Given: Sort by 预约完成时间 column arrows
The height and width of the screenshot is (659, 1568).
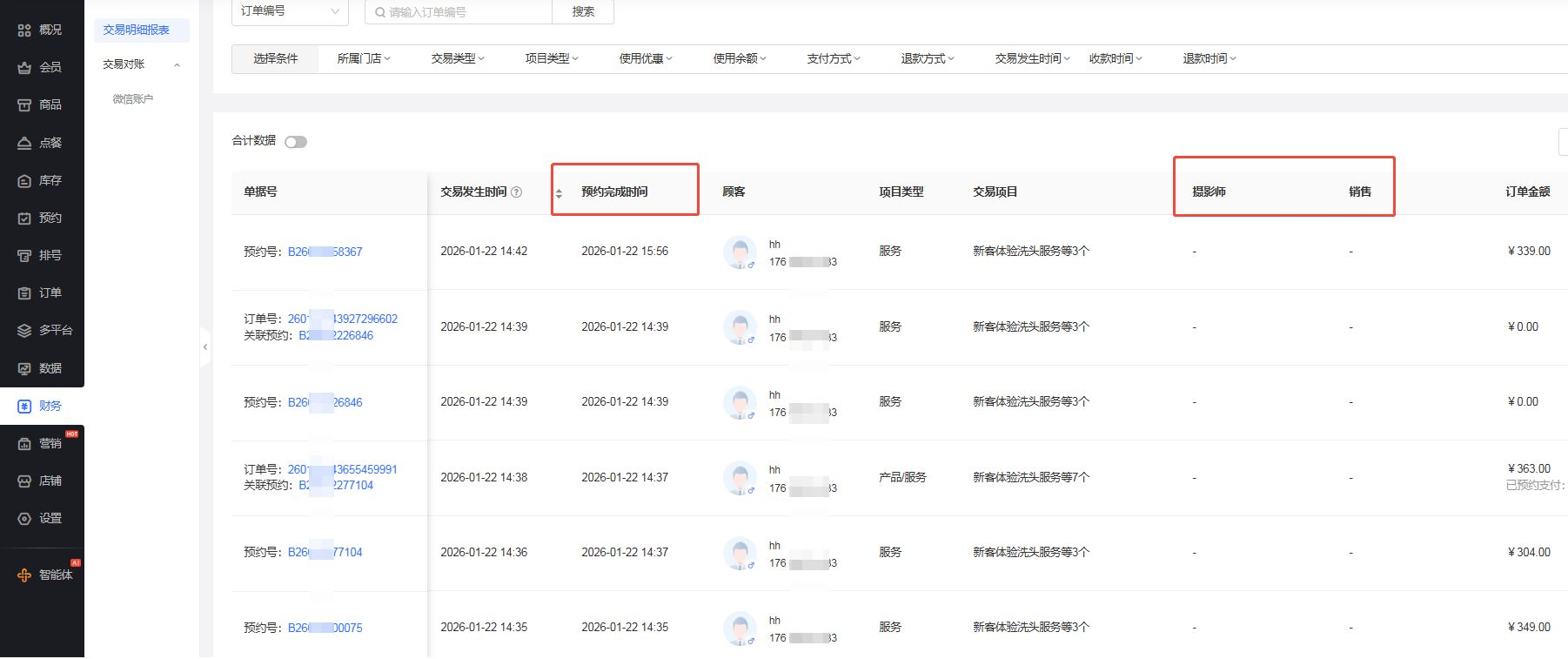Looking at the screenshot, I should 559,193.
